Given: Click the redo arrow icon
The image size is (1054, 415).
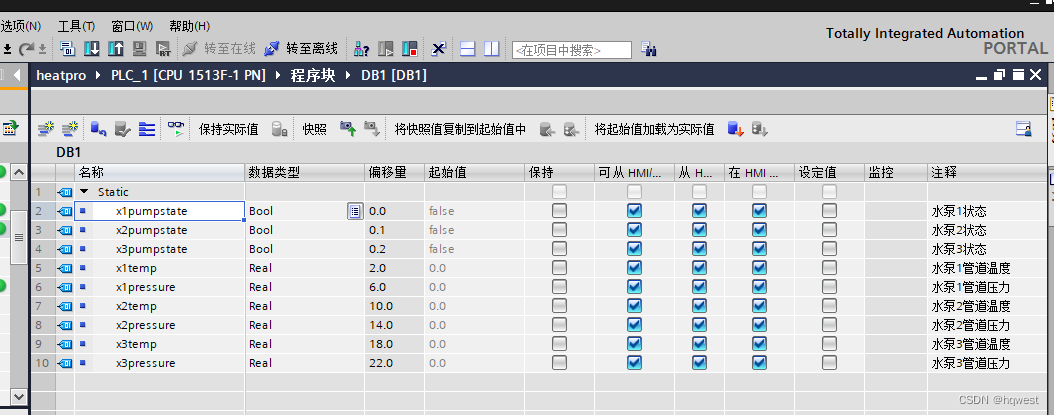Looking at the screenshot, I should point(26,48).
